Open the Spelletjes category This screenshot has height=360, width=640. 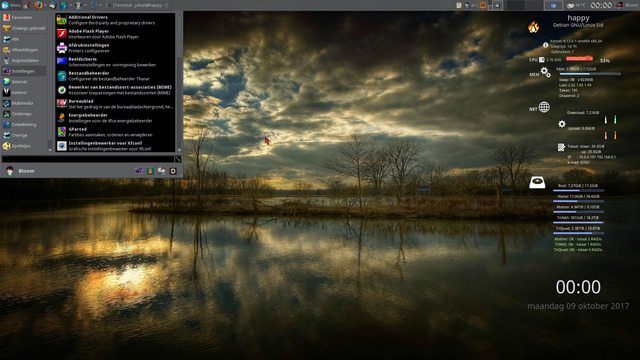click(24, 146)
